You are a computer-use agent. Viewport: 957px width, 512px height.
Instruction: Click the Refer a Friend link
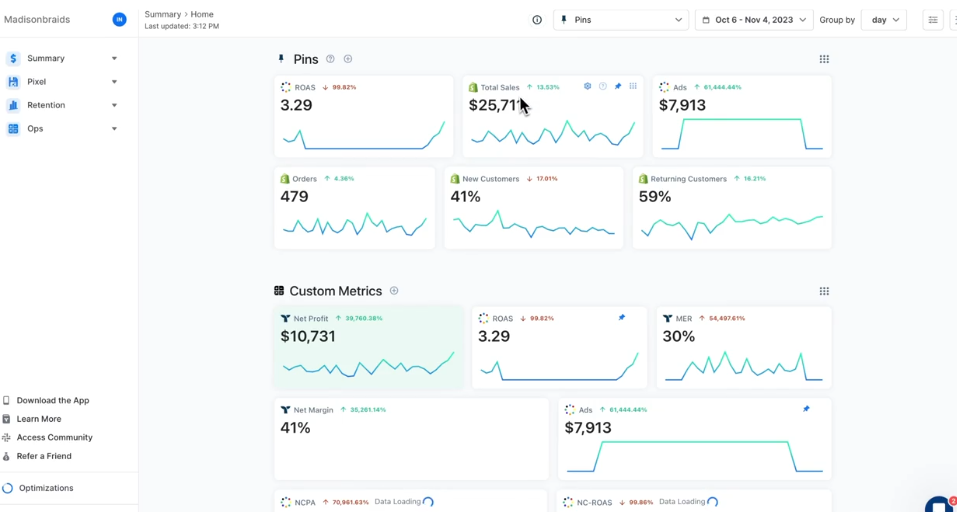[44, 456]
